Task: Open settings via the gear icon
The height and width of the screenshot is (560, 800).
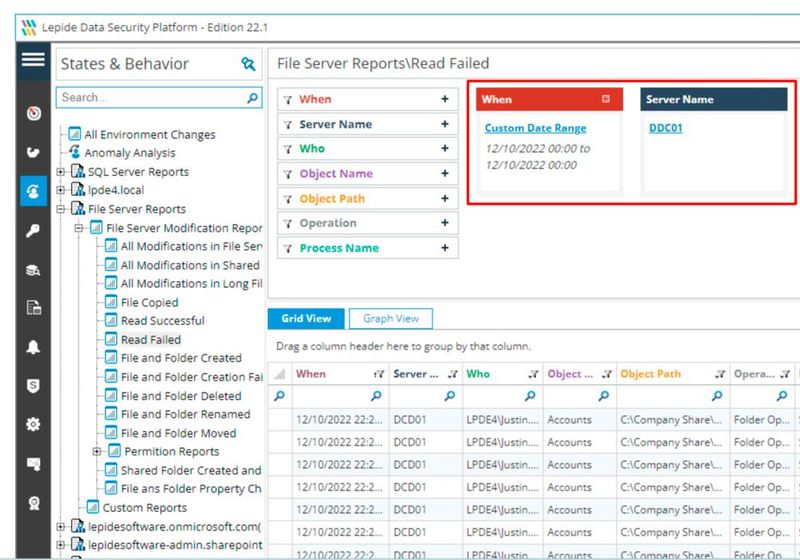Action: [33, 425]
